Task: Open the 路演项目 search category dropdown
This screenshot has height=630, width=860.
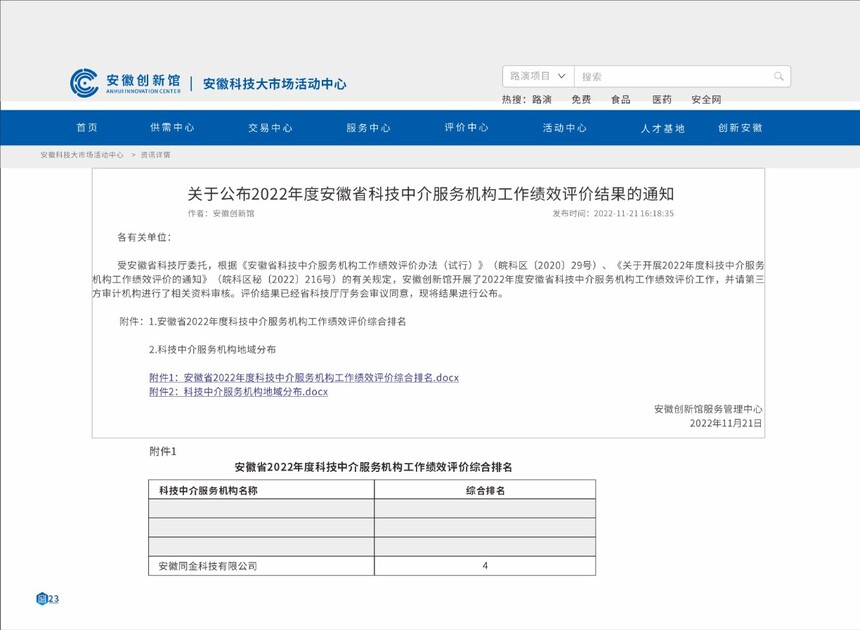Action: (x=538, y=76)
